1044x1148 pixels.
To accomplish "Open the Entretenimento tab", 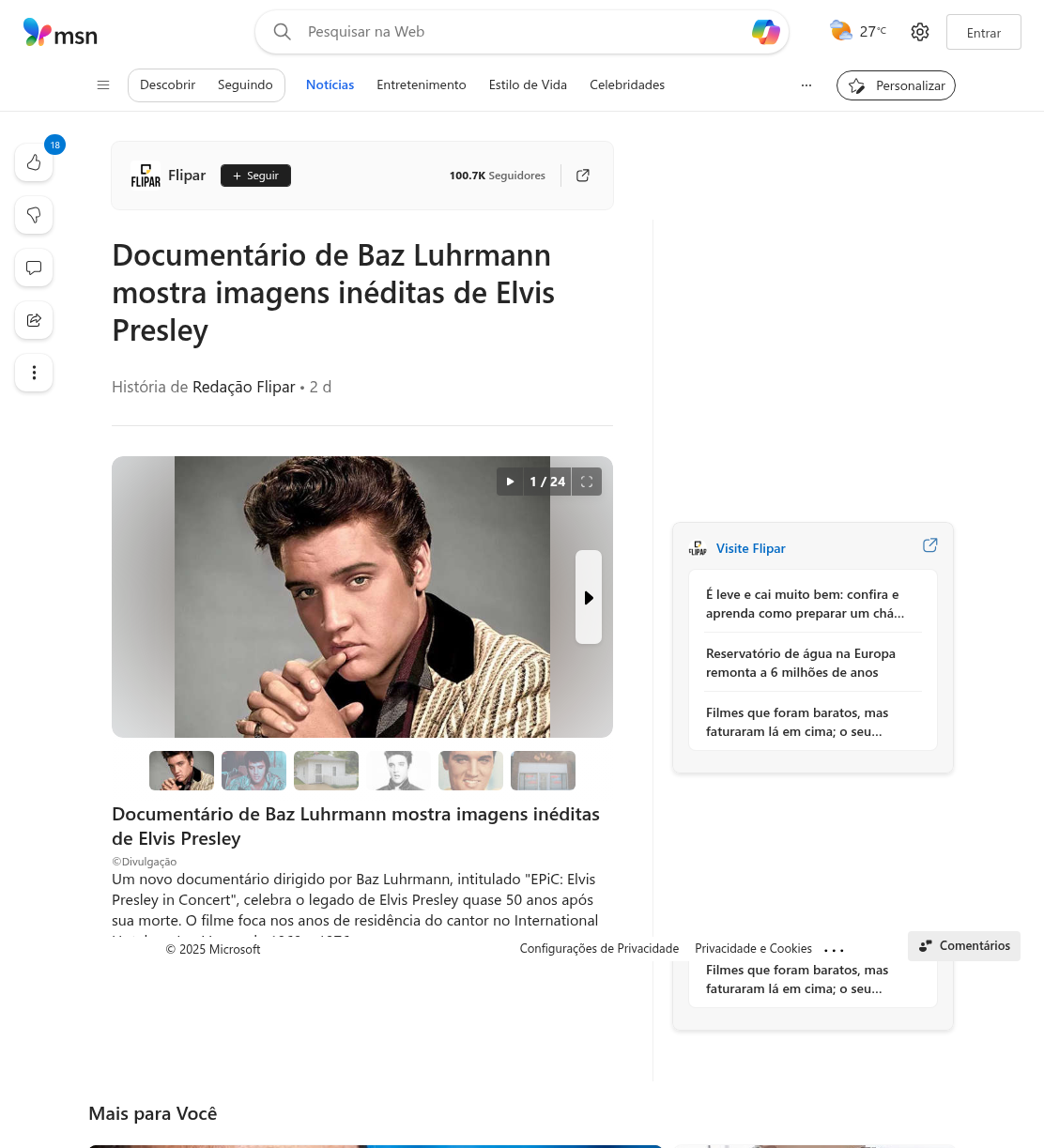I will point(422,84).
